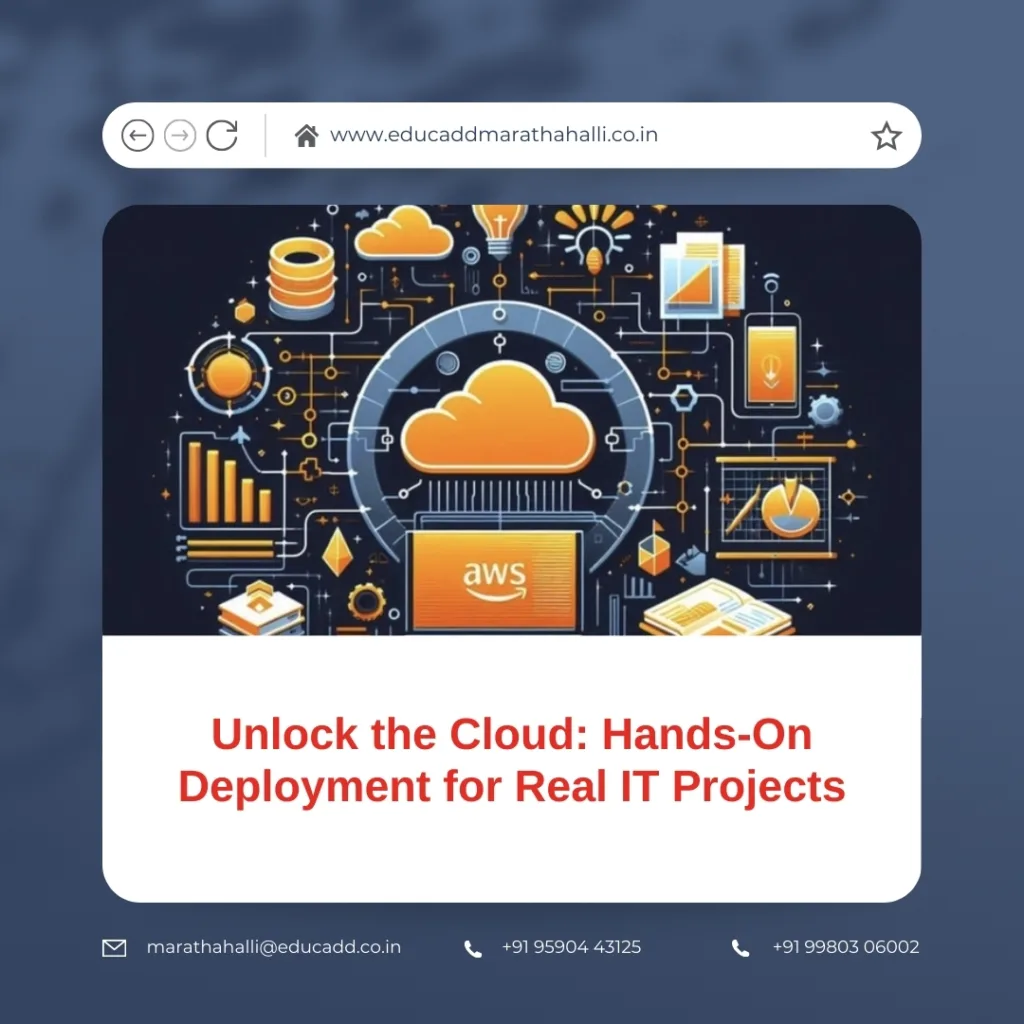Click the home icon in address bar

pos(306,136)
